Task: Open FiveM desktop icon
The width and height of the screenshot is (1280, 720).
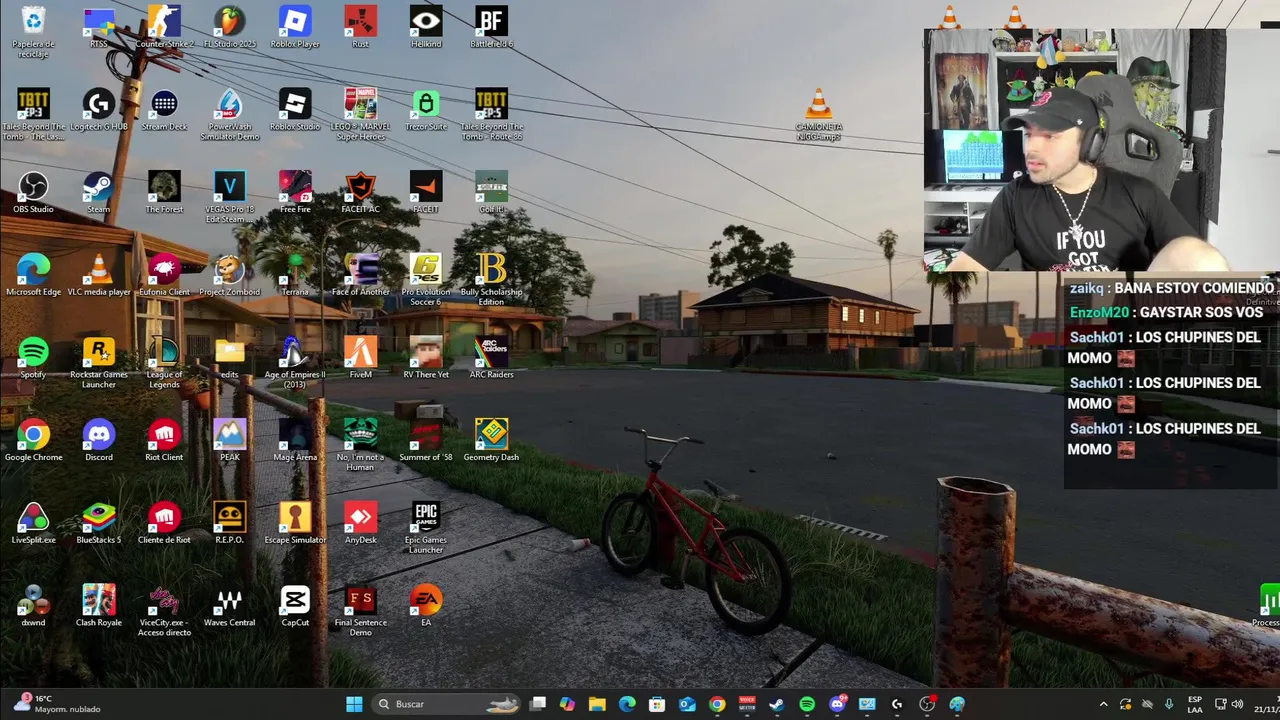Action: pos(360,359)
